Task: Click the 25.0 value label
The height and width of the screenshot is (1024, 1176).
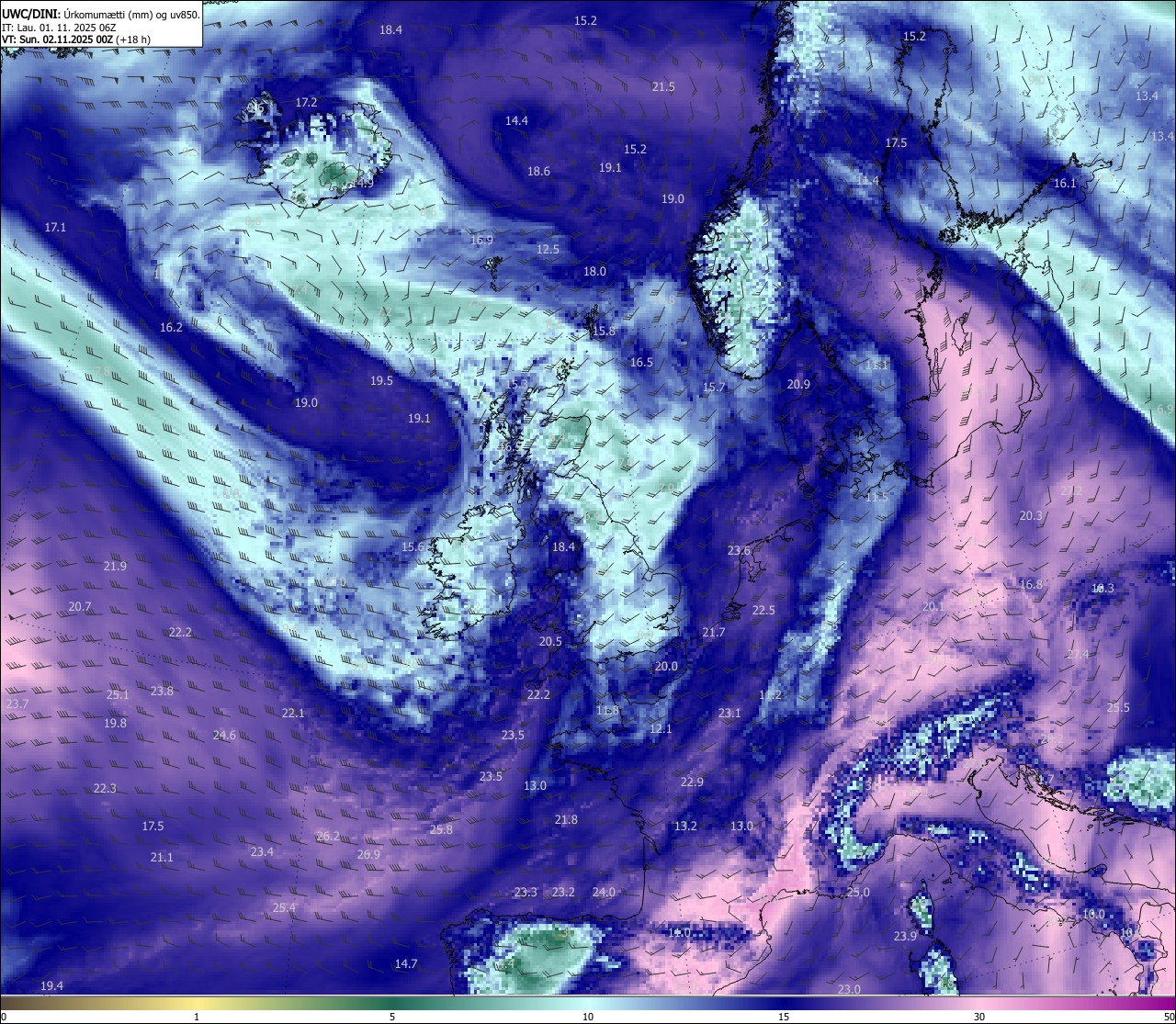Action: [x=858, y=892]
